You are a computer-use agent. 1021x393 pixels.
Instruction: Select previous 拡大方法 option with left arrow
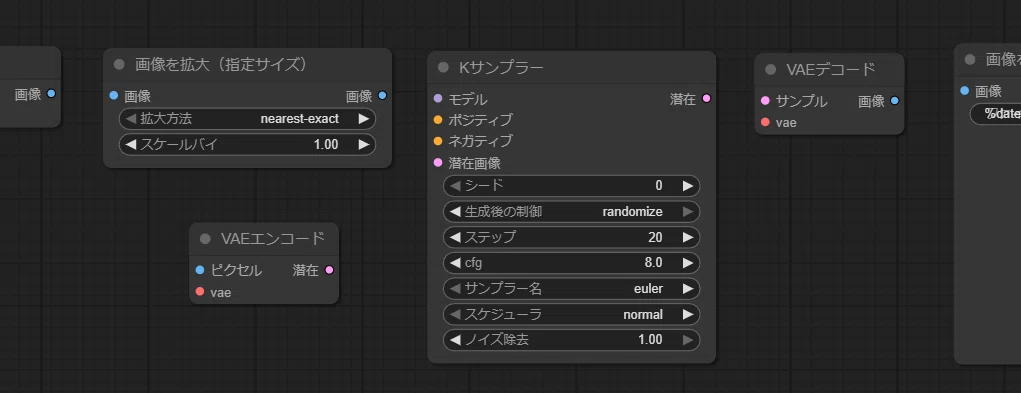coord(130,119)
